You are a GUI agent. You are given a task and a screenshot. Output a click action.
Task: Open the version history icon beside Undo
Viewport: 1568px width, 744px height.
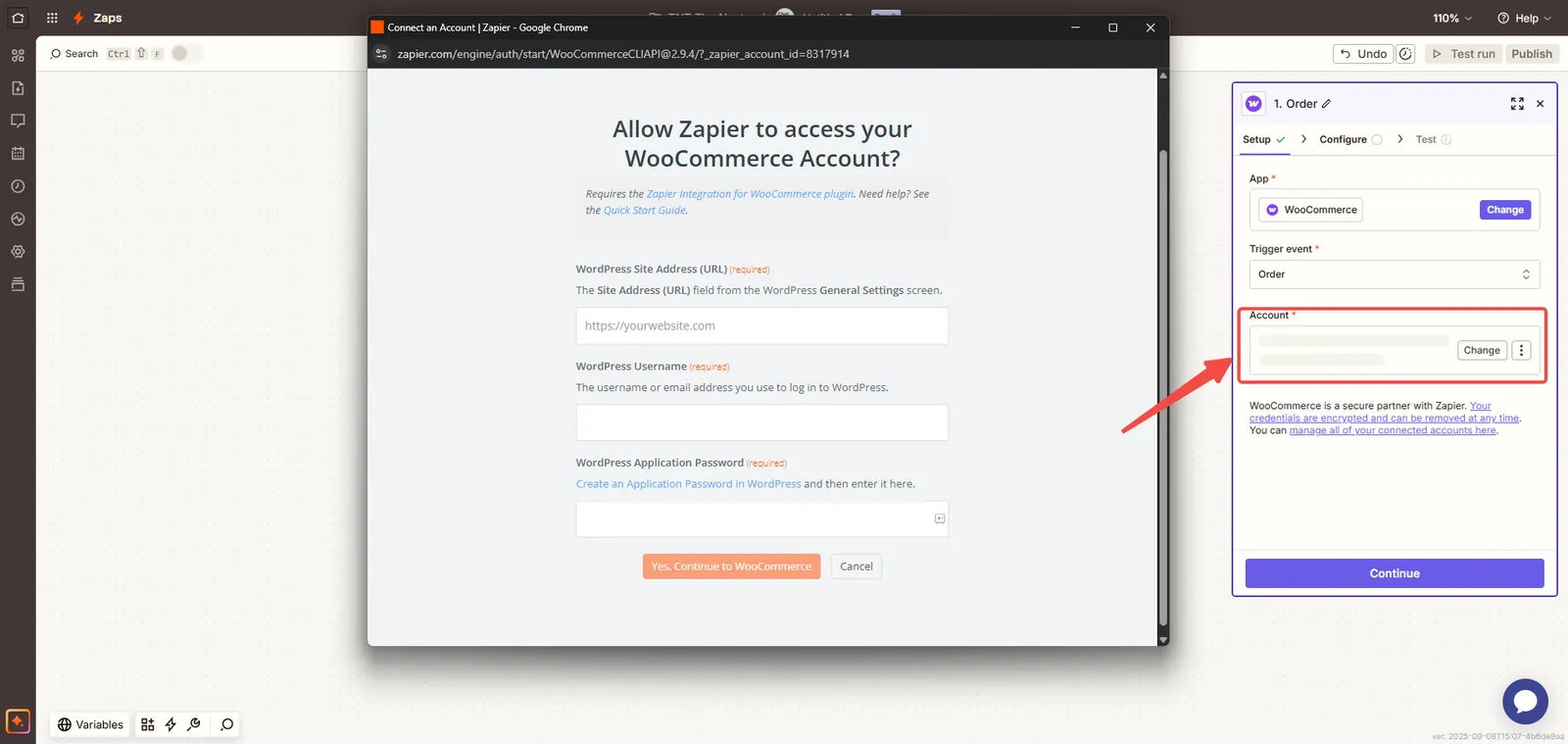pos(1405,54)
